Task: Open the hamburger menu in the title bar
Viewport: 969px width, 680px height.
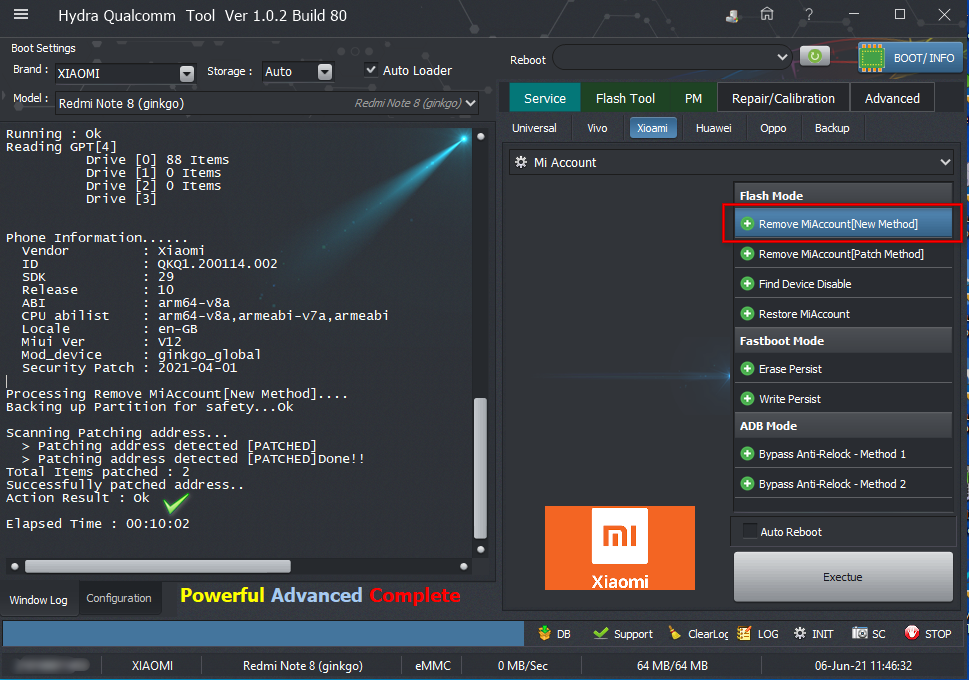Action: pos(20,15)
